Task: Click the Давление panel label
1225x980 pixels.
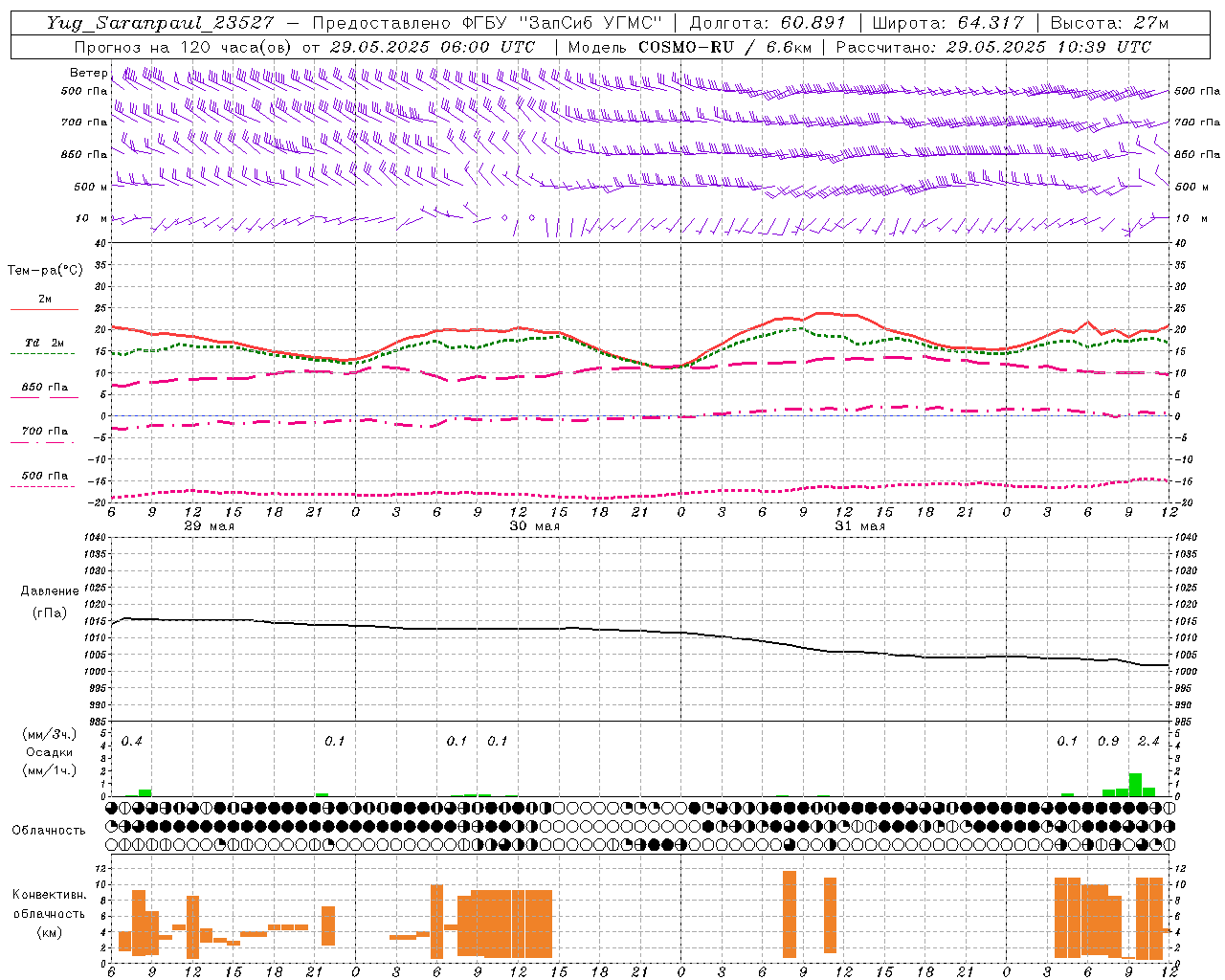Action: tap(50, 591)
